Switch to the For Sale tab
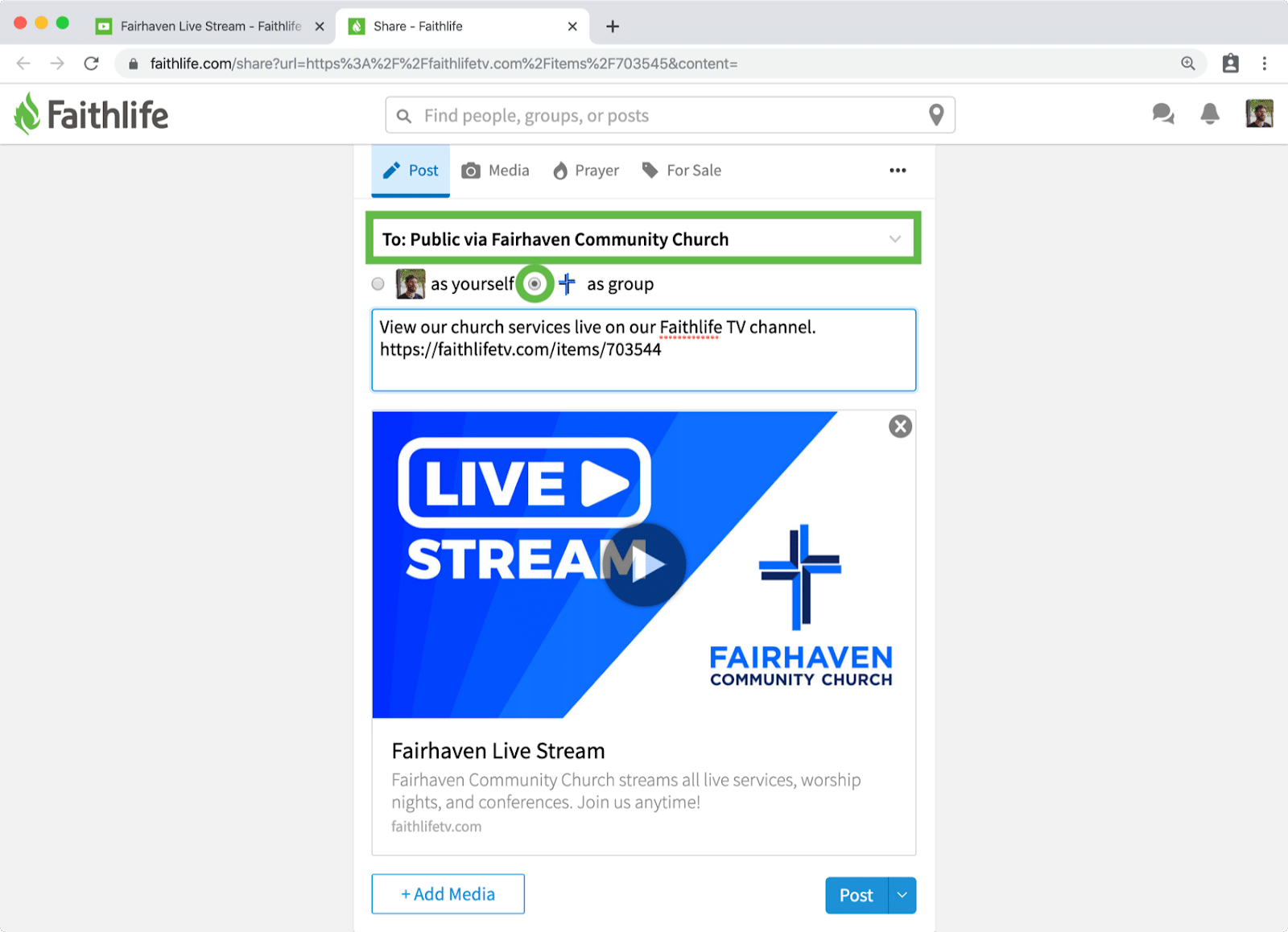 (681, 171)
